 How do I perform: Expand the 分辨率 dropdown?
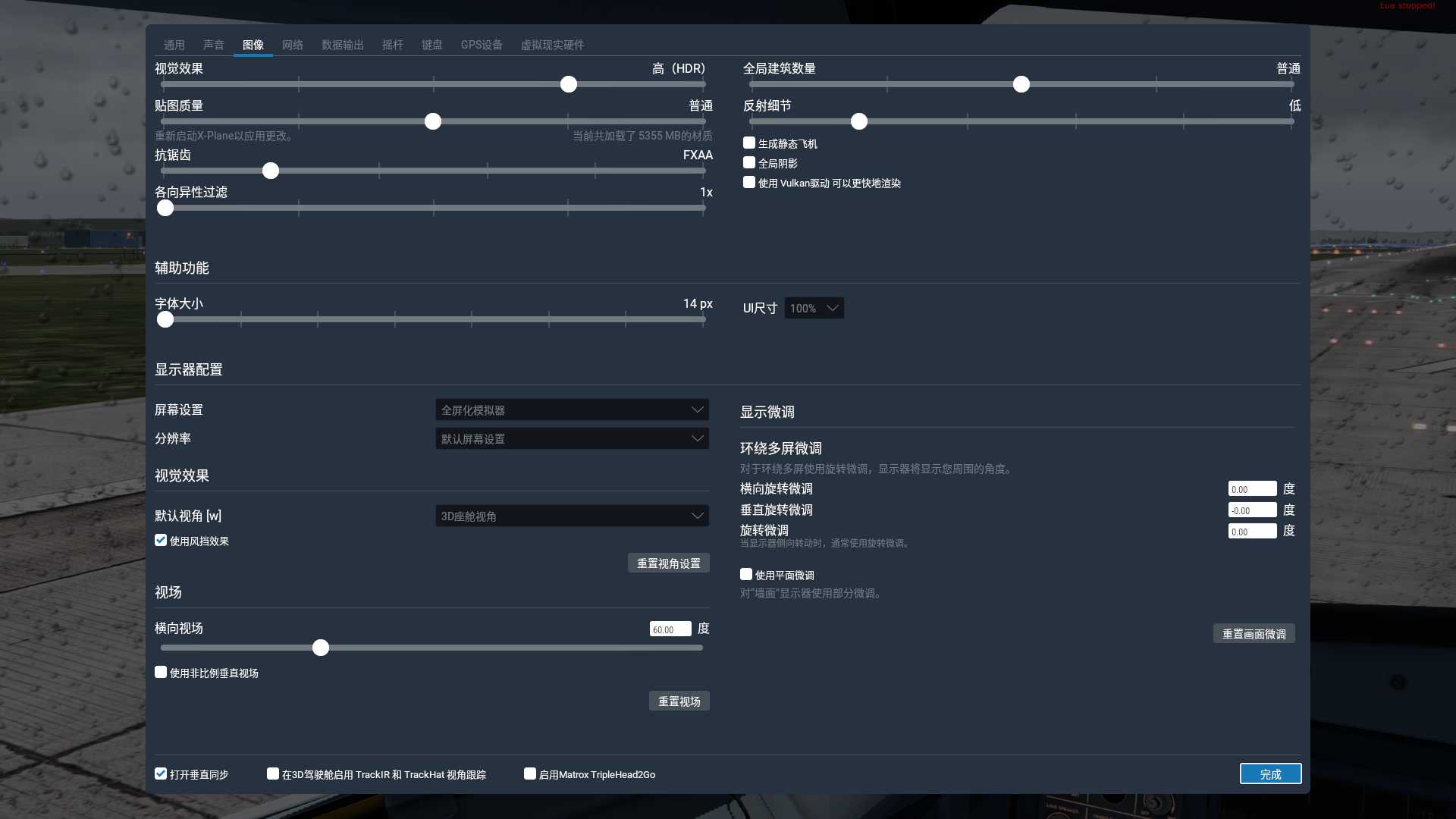(572, 438)
